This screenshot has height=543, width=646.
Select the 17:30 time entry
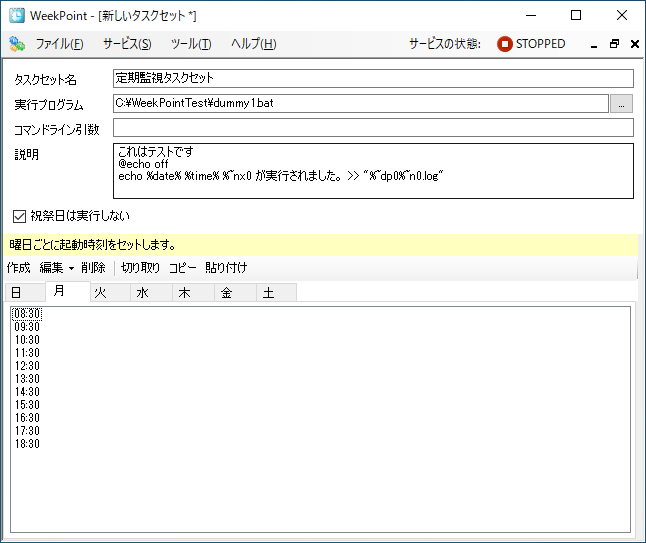[x=27, y=431]
